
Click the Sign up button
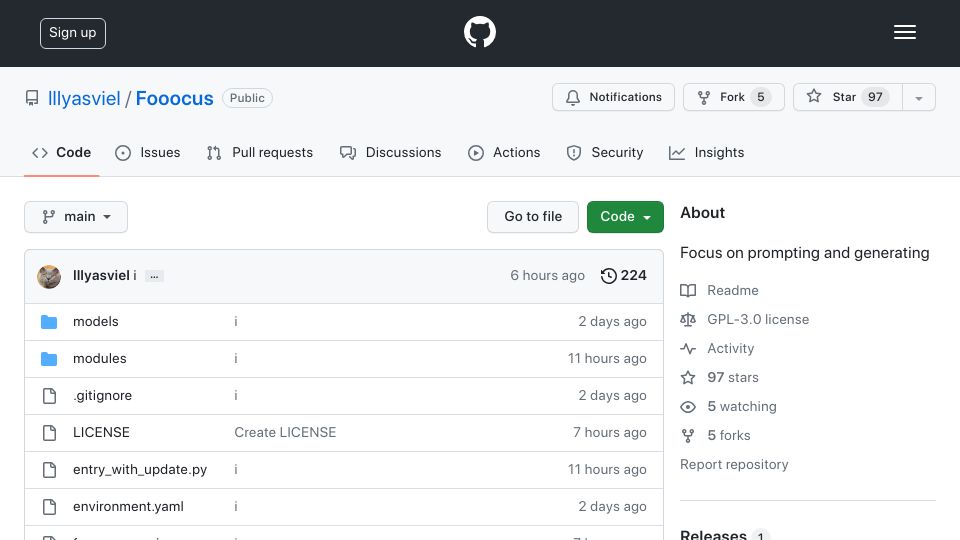tap(73, 33)
